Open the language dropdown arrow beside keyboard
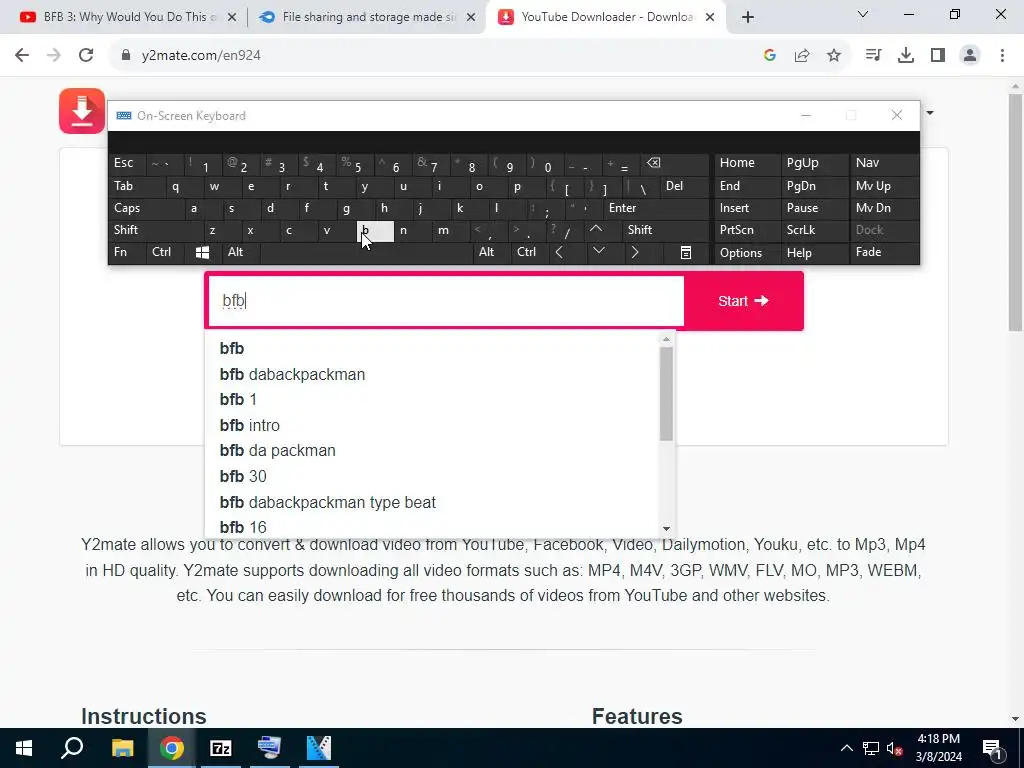 point(930,113)
